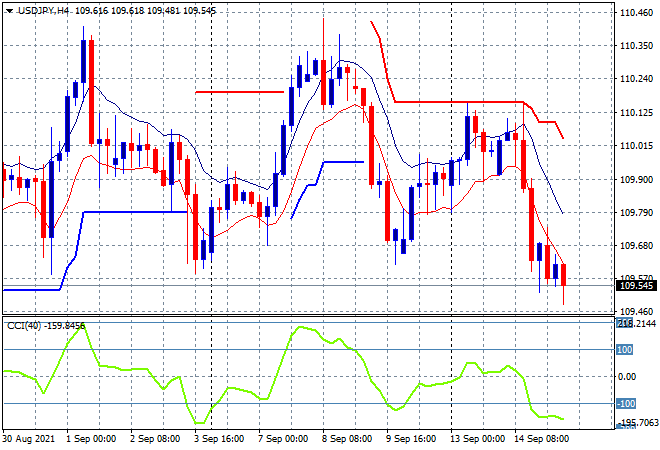Click the 3 Sep 16:00 time label
This screenshot has width=660, height=450.
219,439
